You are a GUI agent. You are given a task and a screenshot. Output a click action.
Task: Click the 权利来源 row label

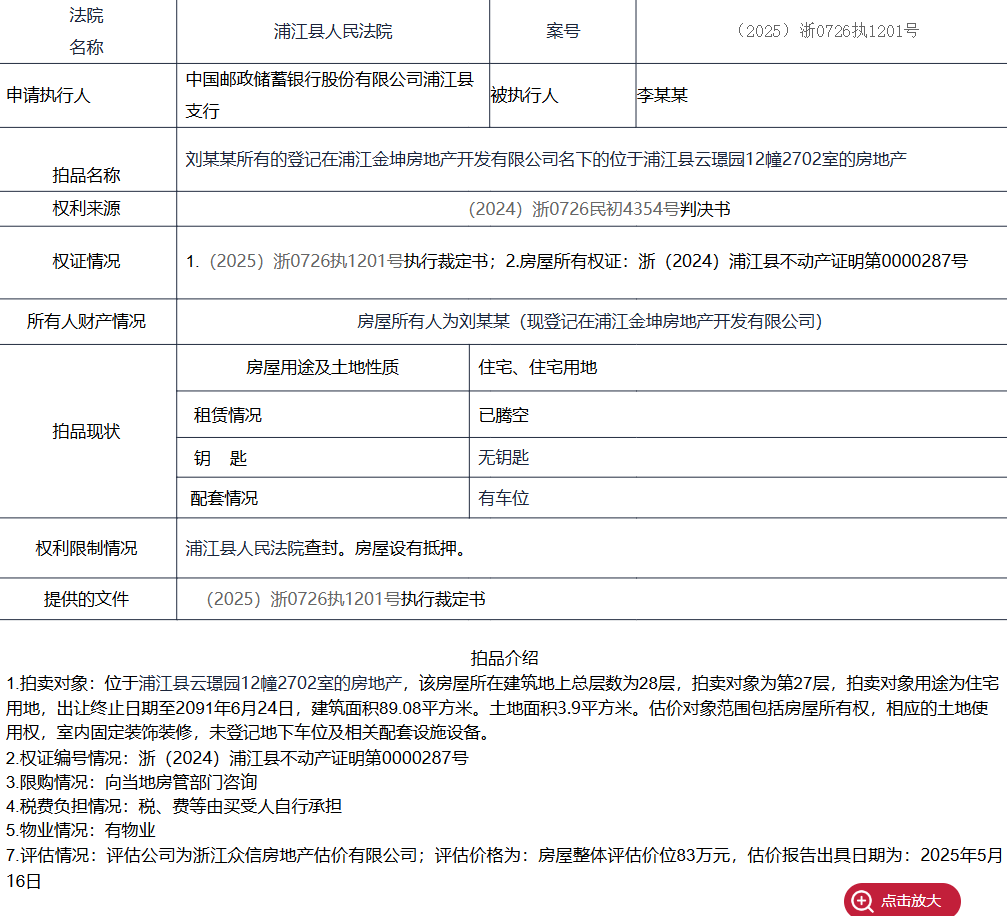tap(87, 208)
